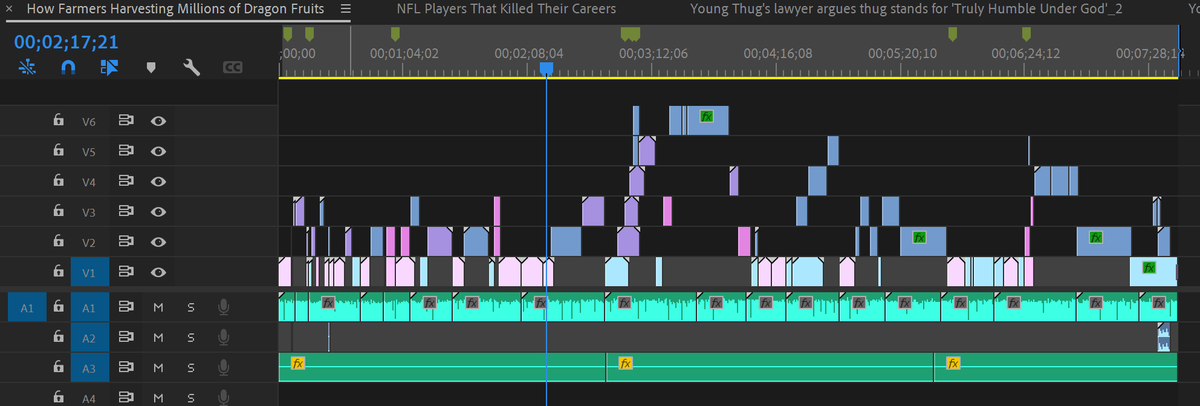Enable voice-over record mic on A2
Image resolution: width=1200 pixels, height=406 pixels.
tap(224, 337)
